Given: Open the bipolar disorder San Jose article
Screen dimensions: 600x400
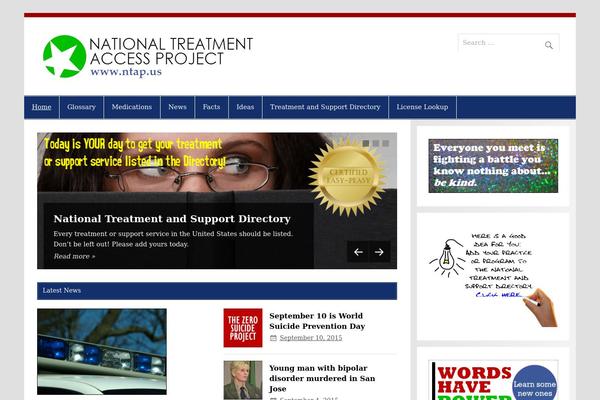Looking at the screenshot, I should point(322,378).
